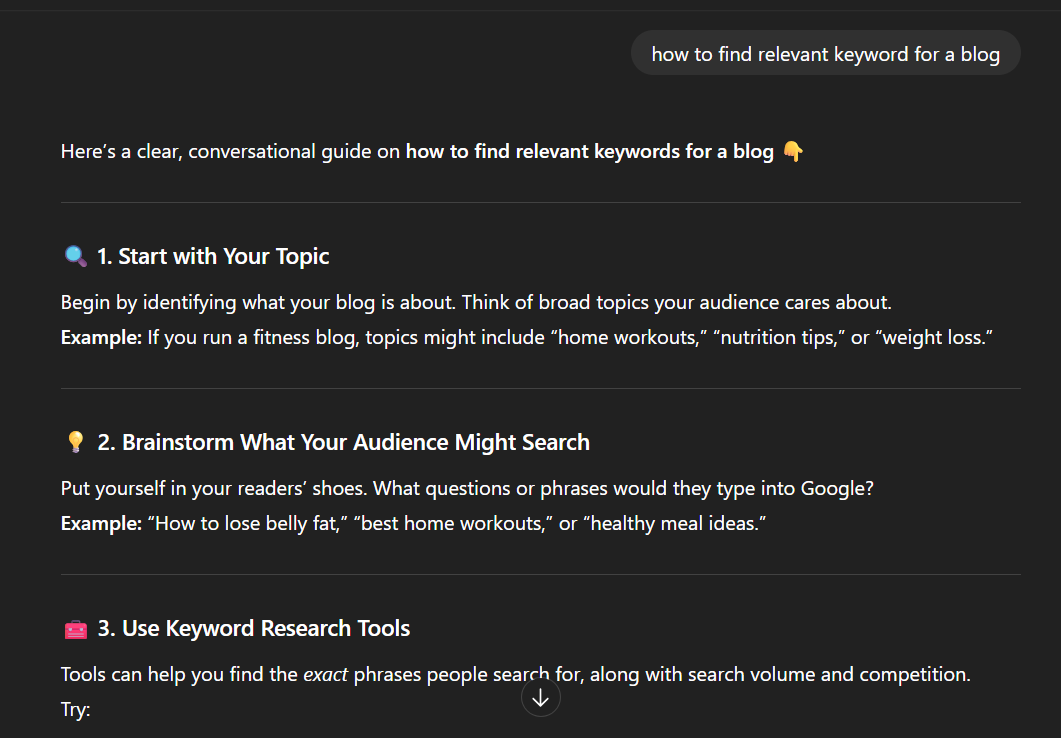Click the heading "2. Brainstorm What Your Audience Might Search"
1061x738 pixels.
pos(343,443)
